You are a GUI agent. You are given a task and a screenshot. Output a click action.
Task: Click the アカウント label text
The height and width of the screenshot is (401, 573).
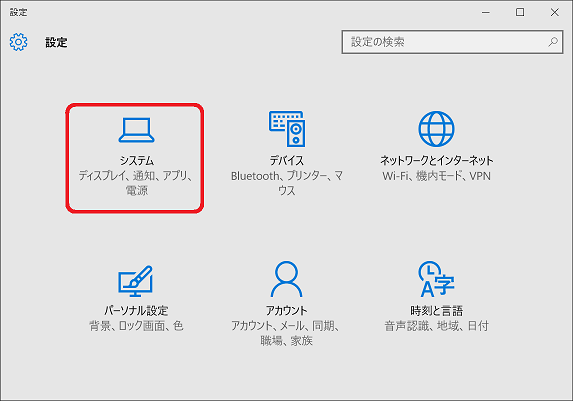pos(286,311)
